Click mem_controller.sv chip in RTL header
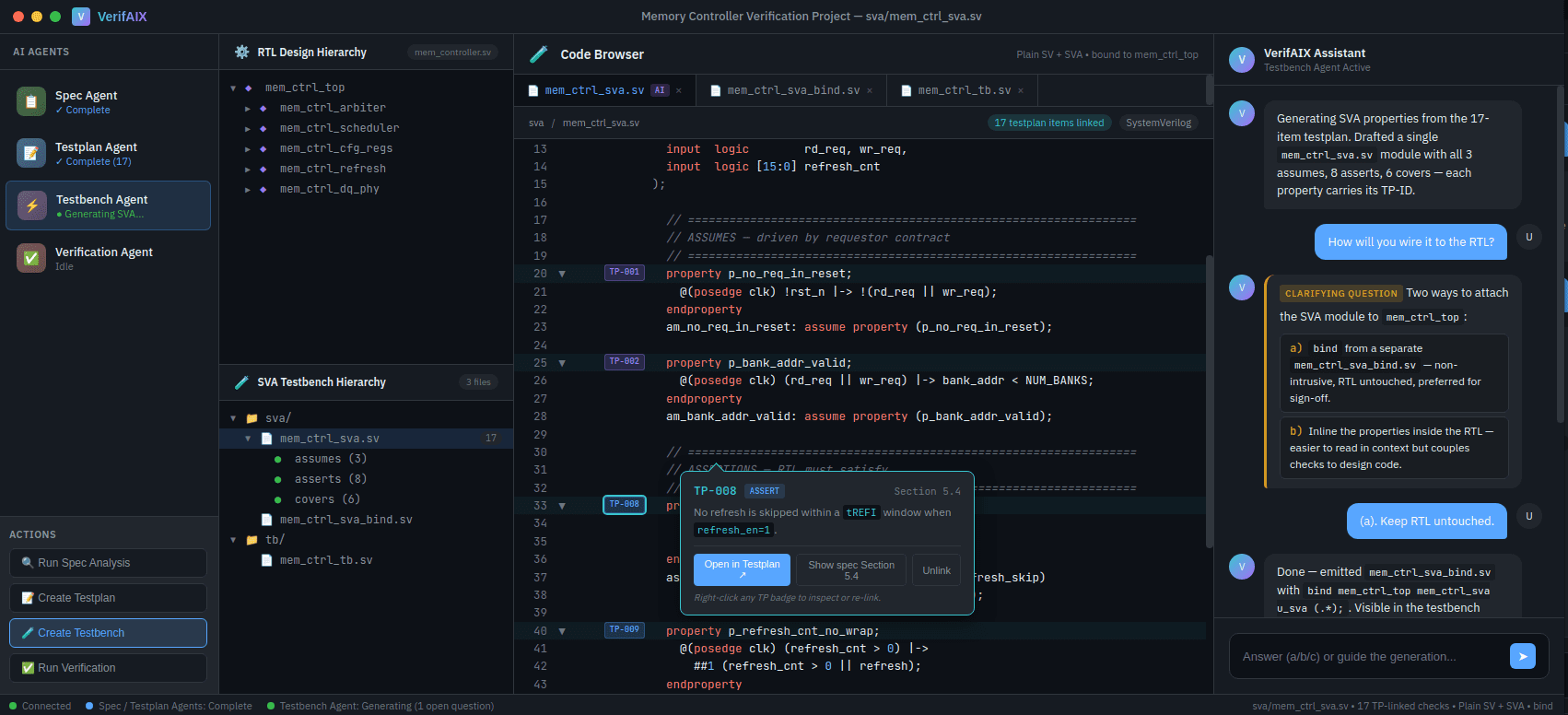The image size is (1568, 715). 452,53
